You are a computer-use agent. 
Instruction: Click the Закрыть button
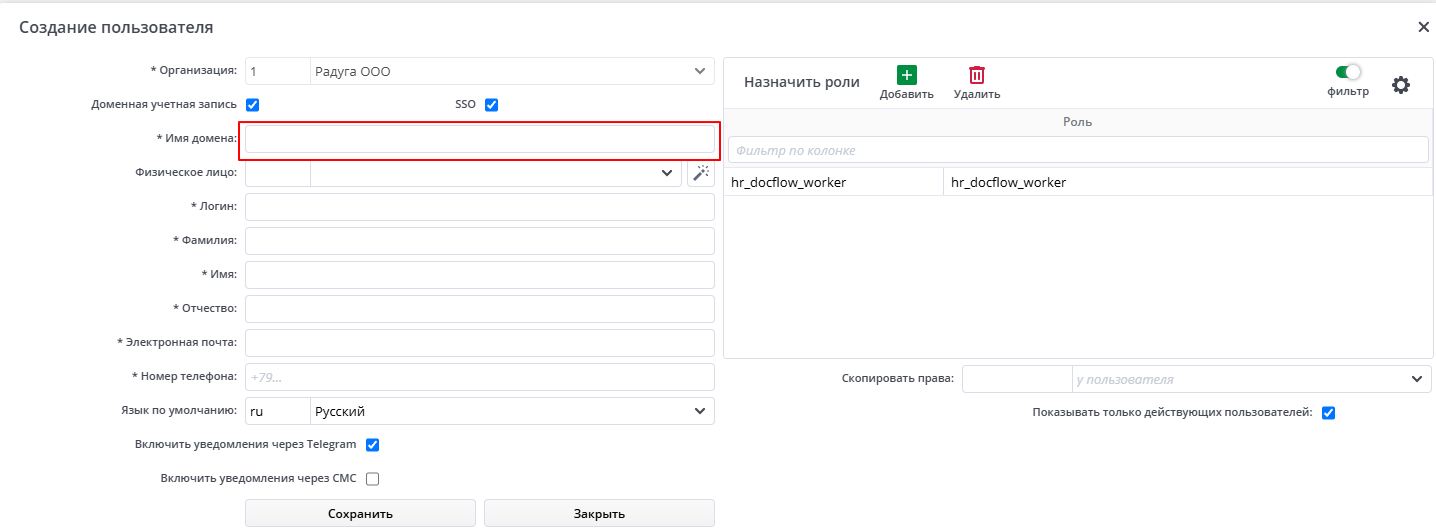point(599,513)
